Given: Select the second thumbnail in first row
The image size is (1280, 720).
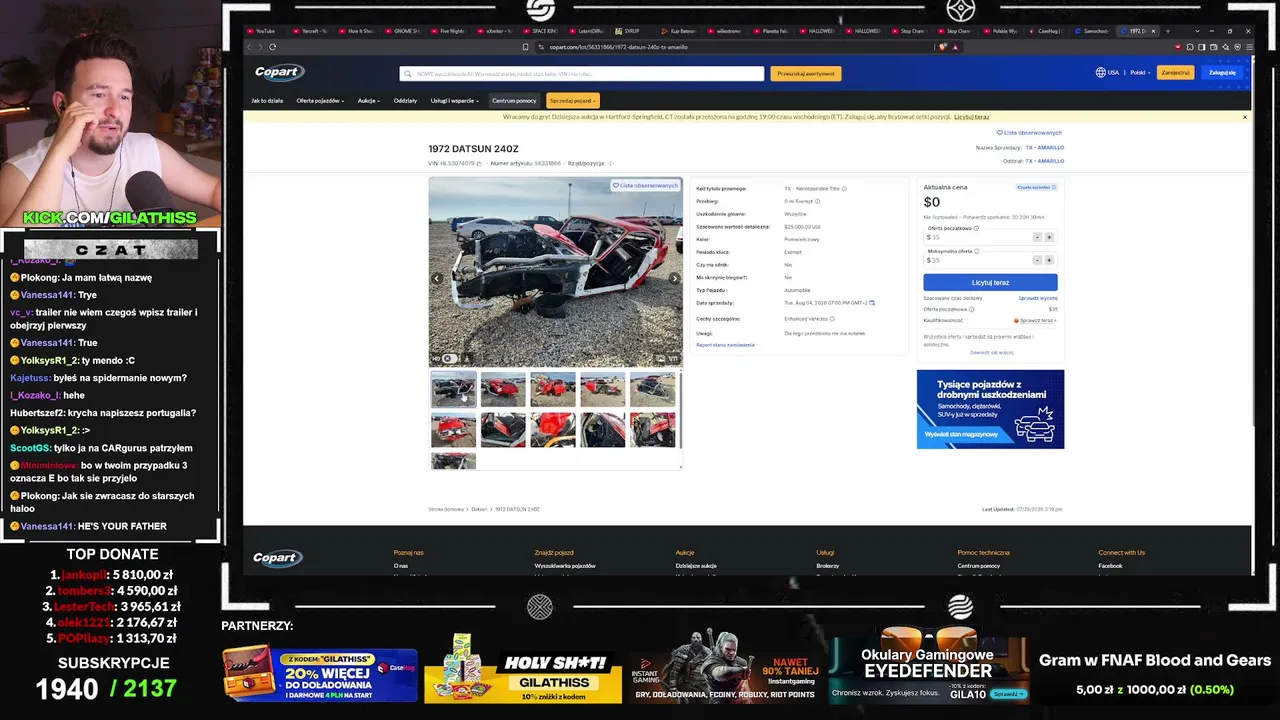Looking at the screenshot, I should pyautogui.click(x=503, y=389).
